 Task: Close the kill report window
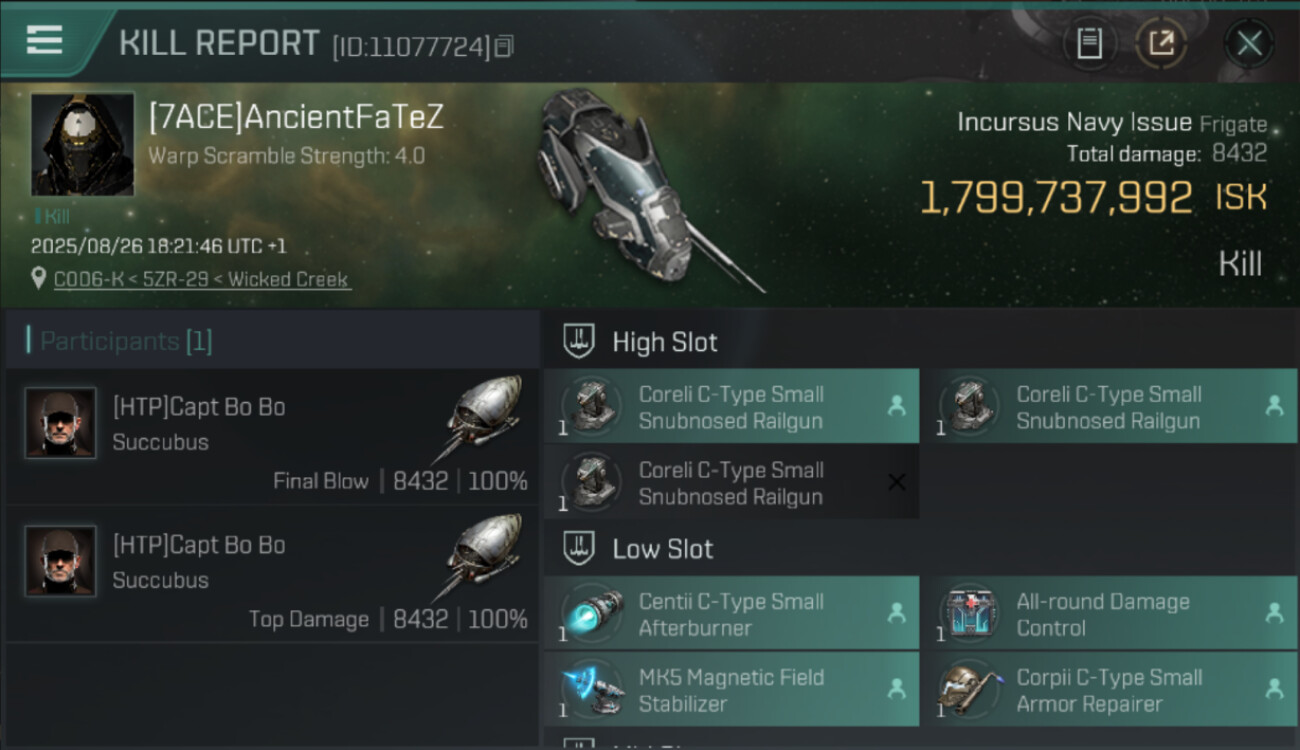point(1249,43)
